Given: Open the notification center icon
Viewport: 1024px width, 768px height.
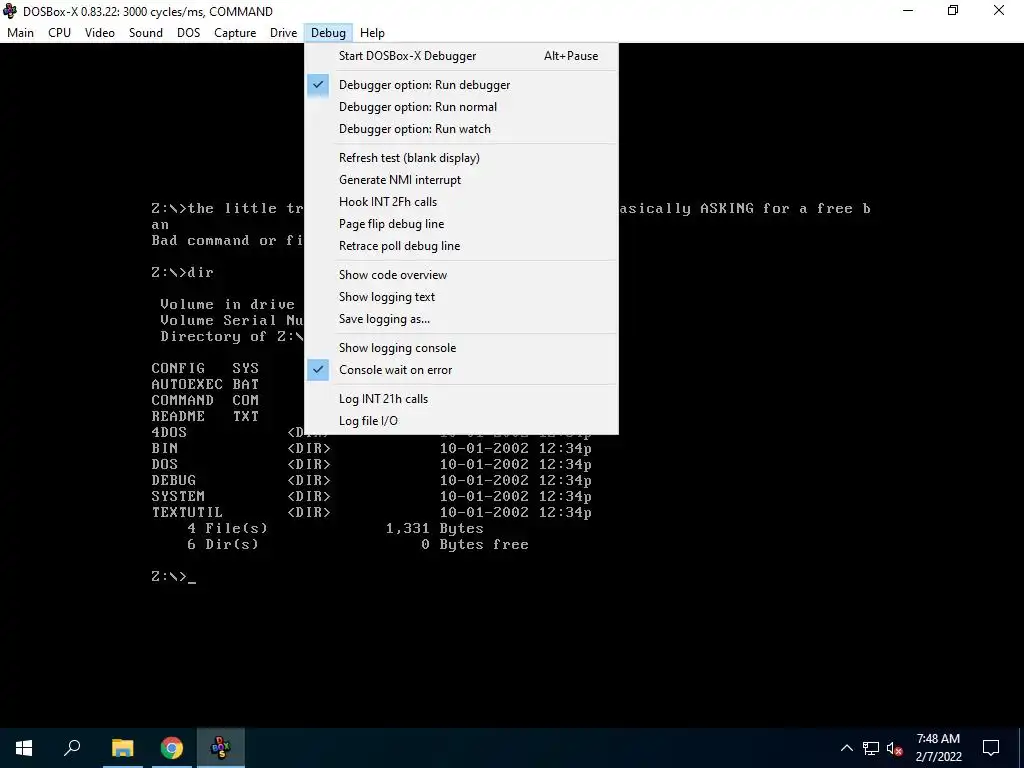Looking at the screenshot, I should (991, 748).
